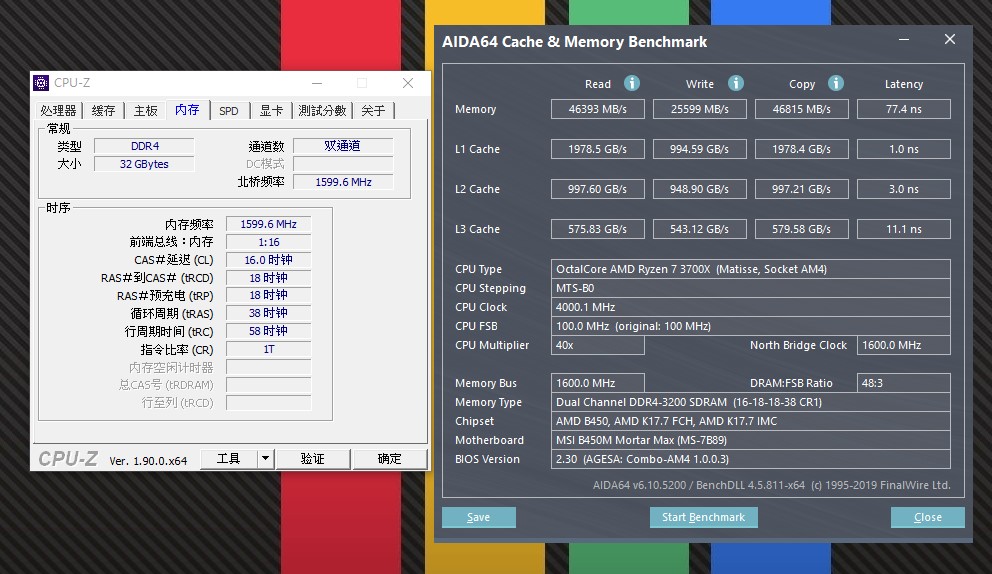Minimize the CPU-Z window
Screen dimensions: 992x574
(317, 83)
